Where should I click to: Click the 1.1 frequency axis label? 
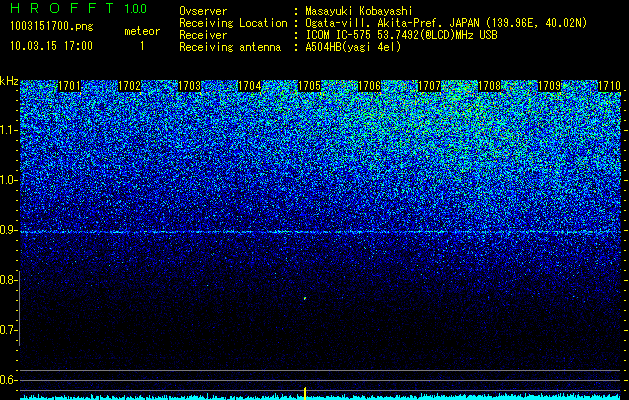tap(8, 130)
